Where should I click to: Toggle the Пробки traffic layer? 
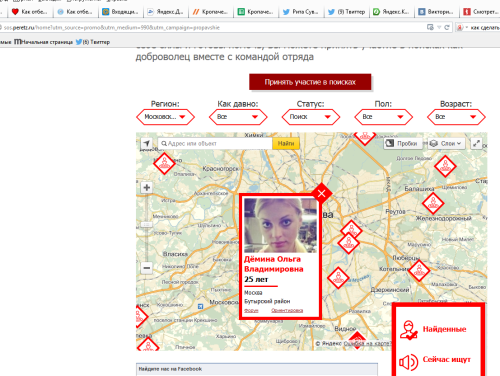(403, 143)
